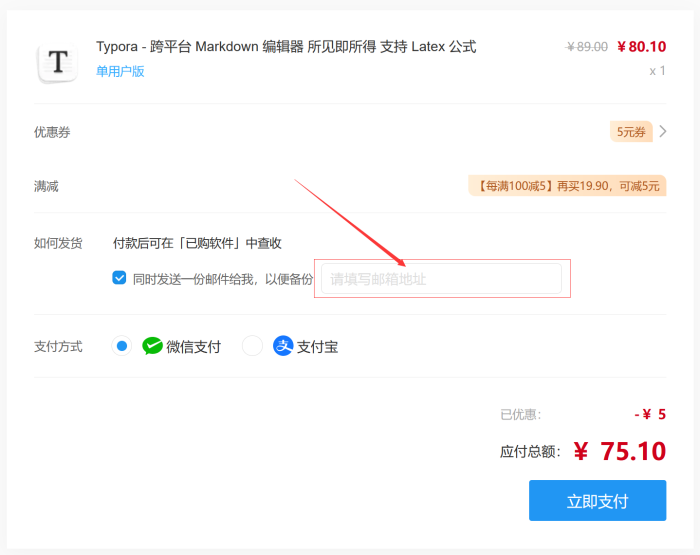Click the WeChat Pay green logo
The height and width of the screenshot is (555, 700).
click(152, 346)
